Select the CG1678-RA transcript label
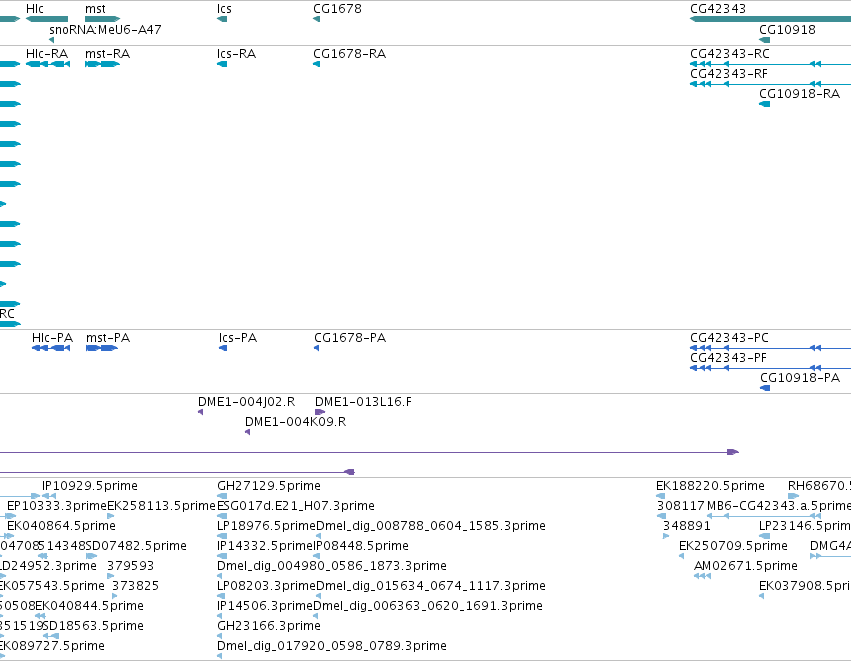Image resolution: width=851 pixels, height=661 pixels. pos(350,54)
